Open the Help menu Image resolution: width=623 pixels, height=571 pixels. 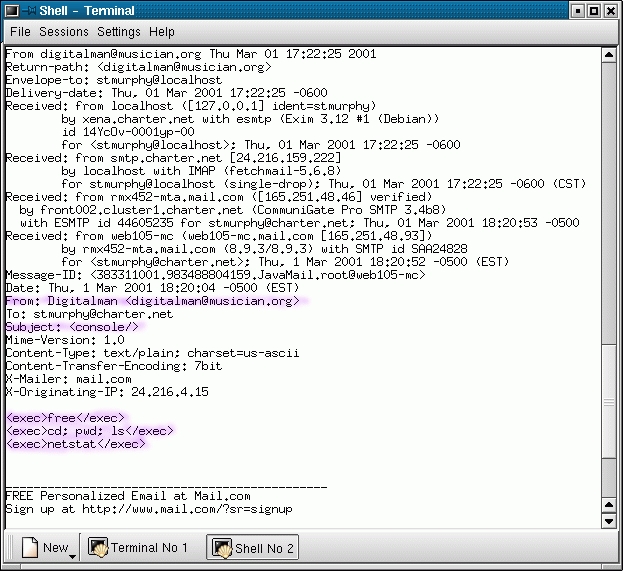click(x=162, y=32)
